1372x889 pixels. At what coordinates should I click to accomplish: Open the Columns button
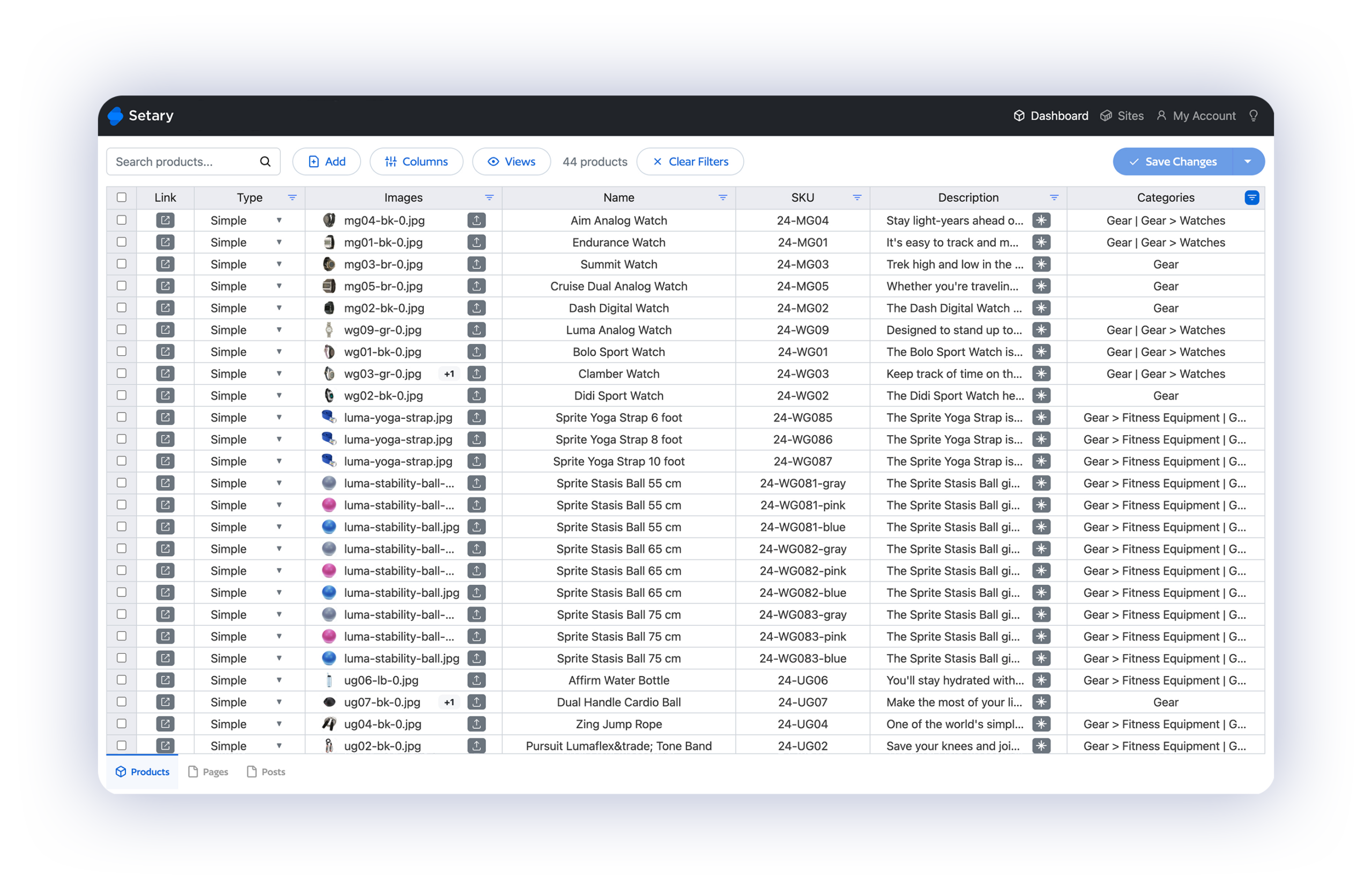[416, 162]
